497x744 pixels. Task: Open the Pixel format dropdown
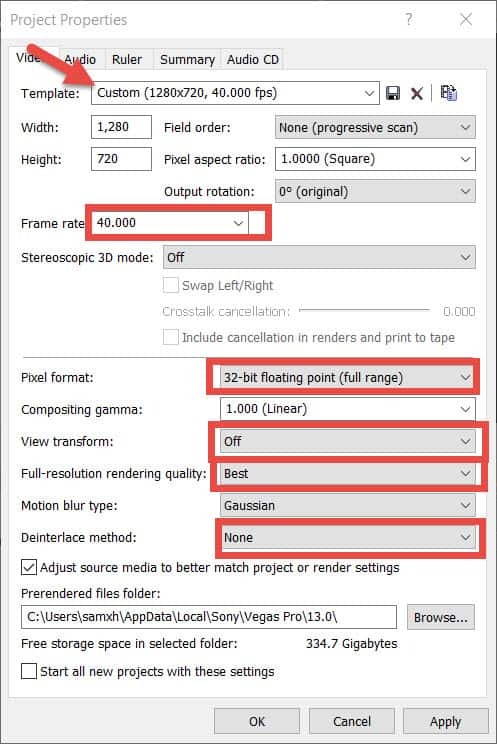[347, 378]
